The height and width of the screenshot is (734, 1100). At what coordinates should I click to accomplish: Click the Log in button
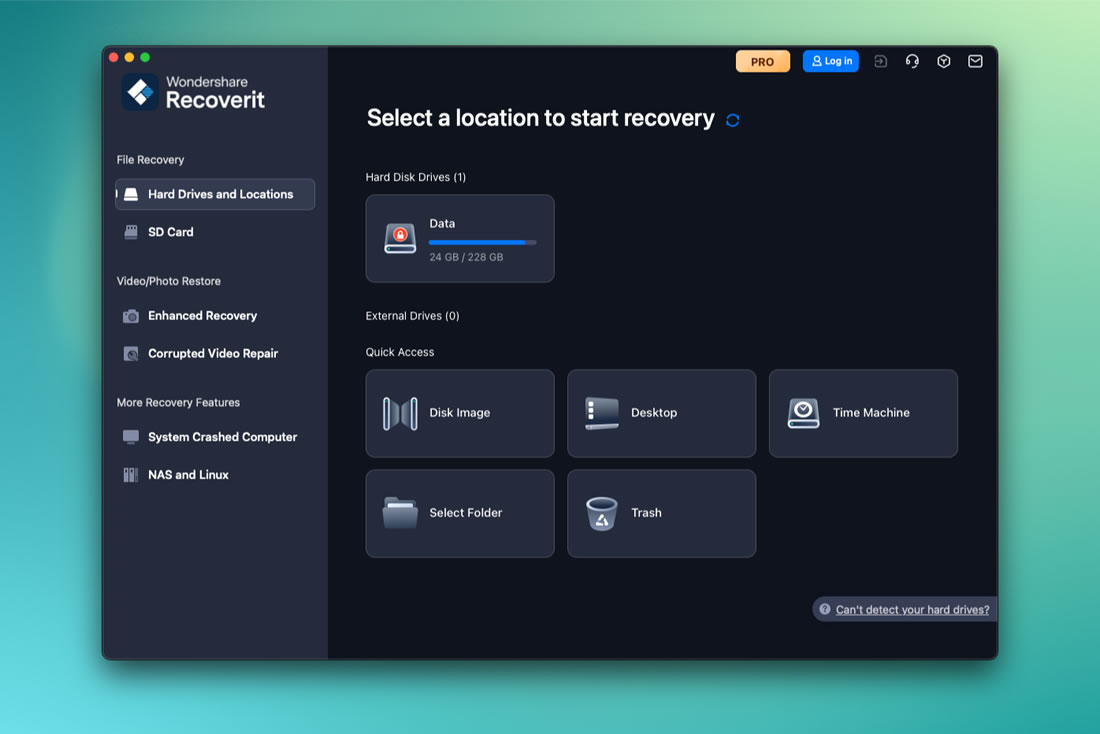click(831, 62)
